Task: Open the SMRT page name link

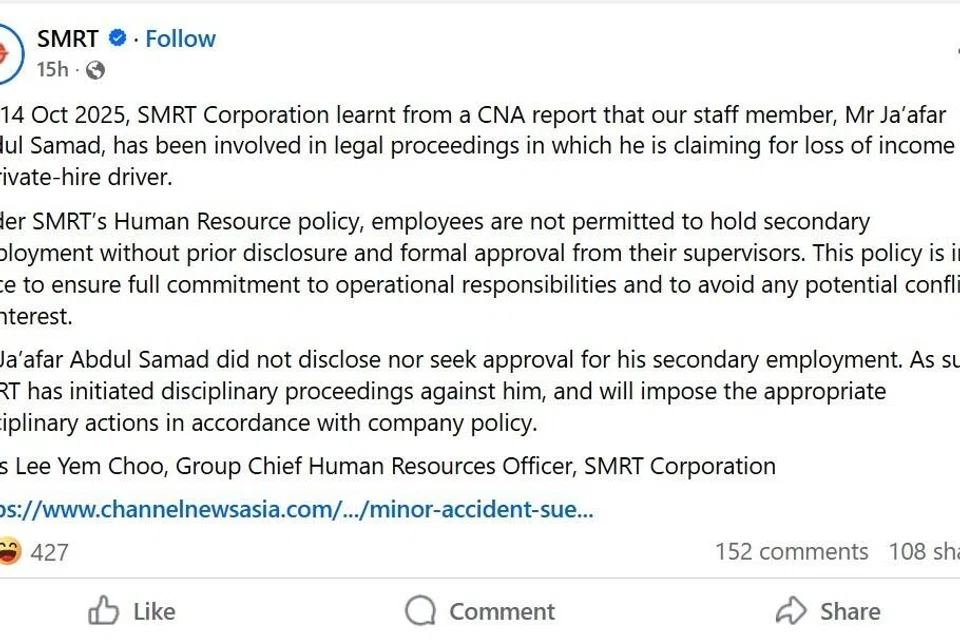Action: coord(68,39)
